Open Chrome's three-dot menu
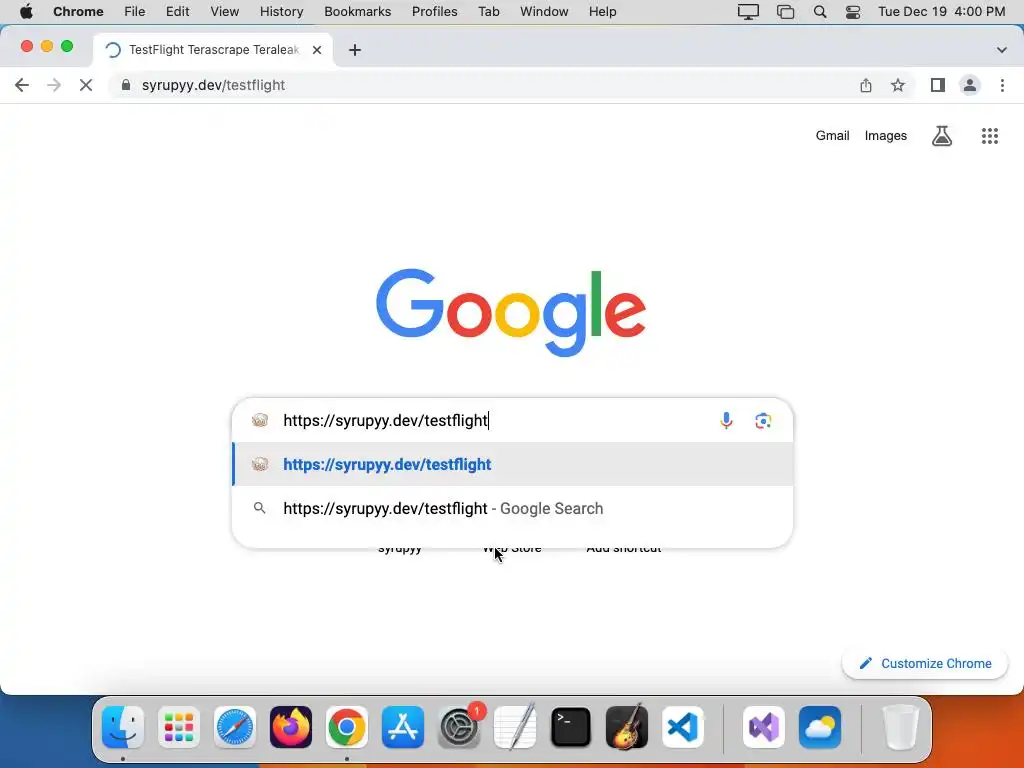This screenshot has width=1024, height=768. (x=1002, y=85)
